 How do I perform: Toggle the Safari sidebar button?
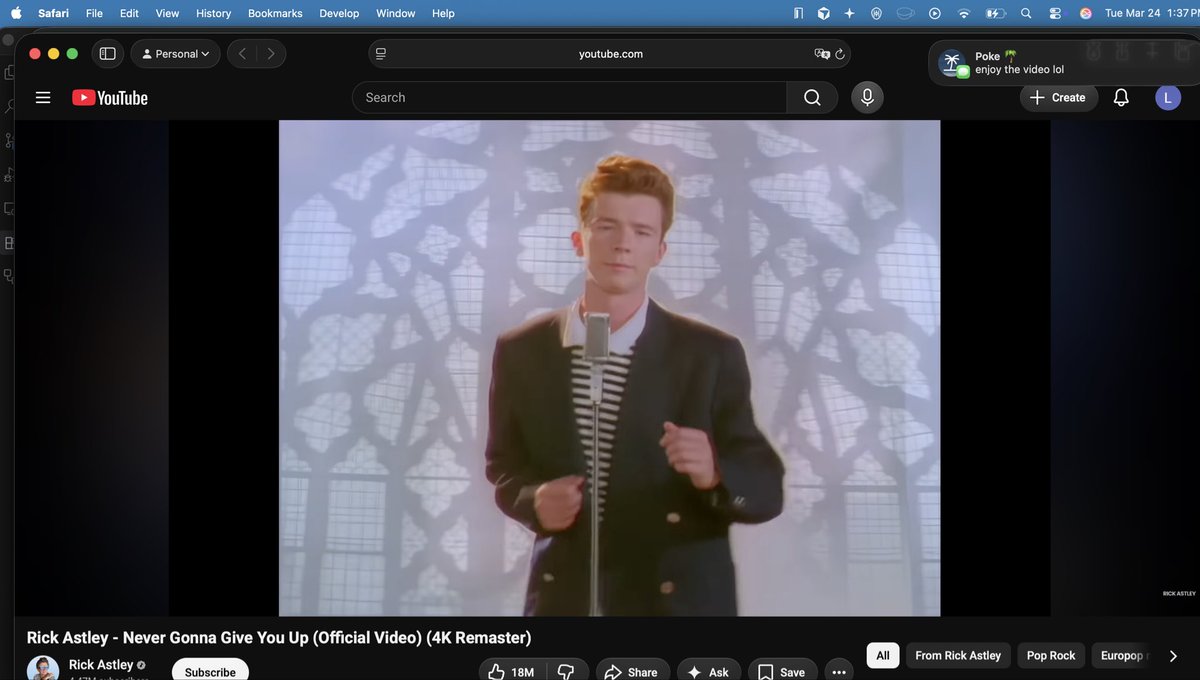108,54
